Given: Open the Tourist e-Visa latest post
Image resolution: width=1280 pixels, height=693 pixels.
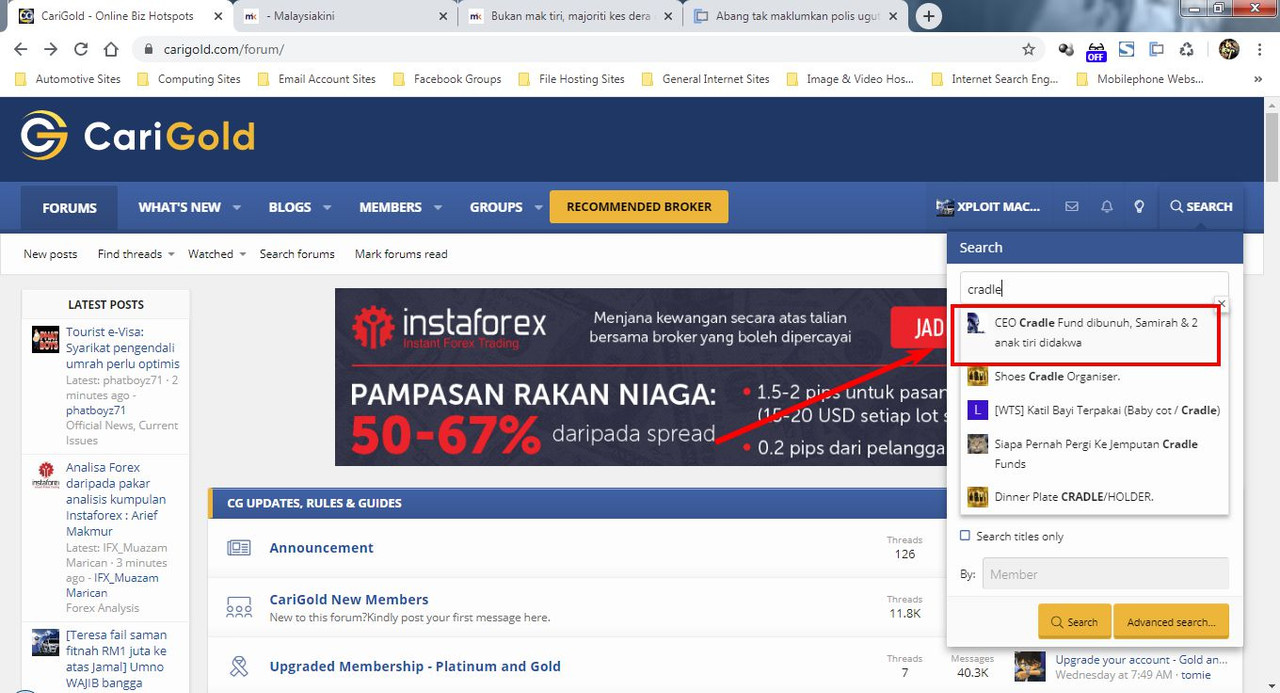Looking at the screenshot, I should click(122, 348).
